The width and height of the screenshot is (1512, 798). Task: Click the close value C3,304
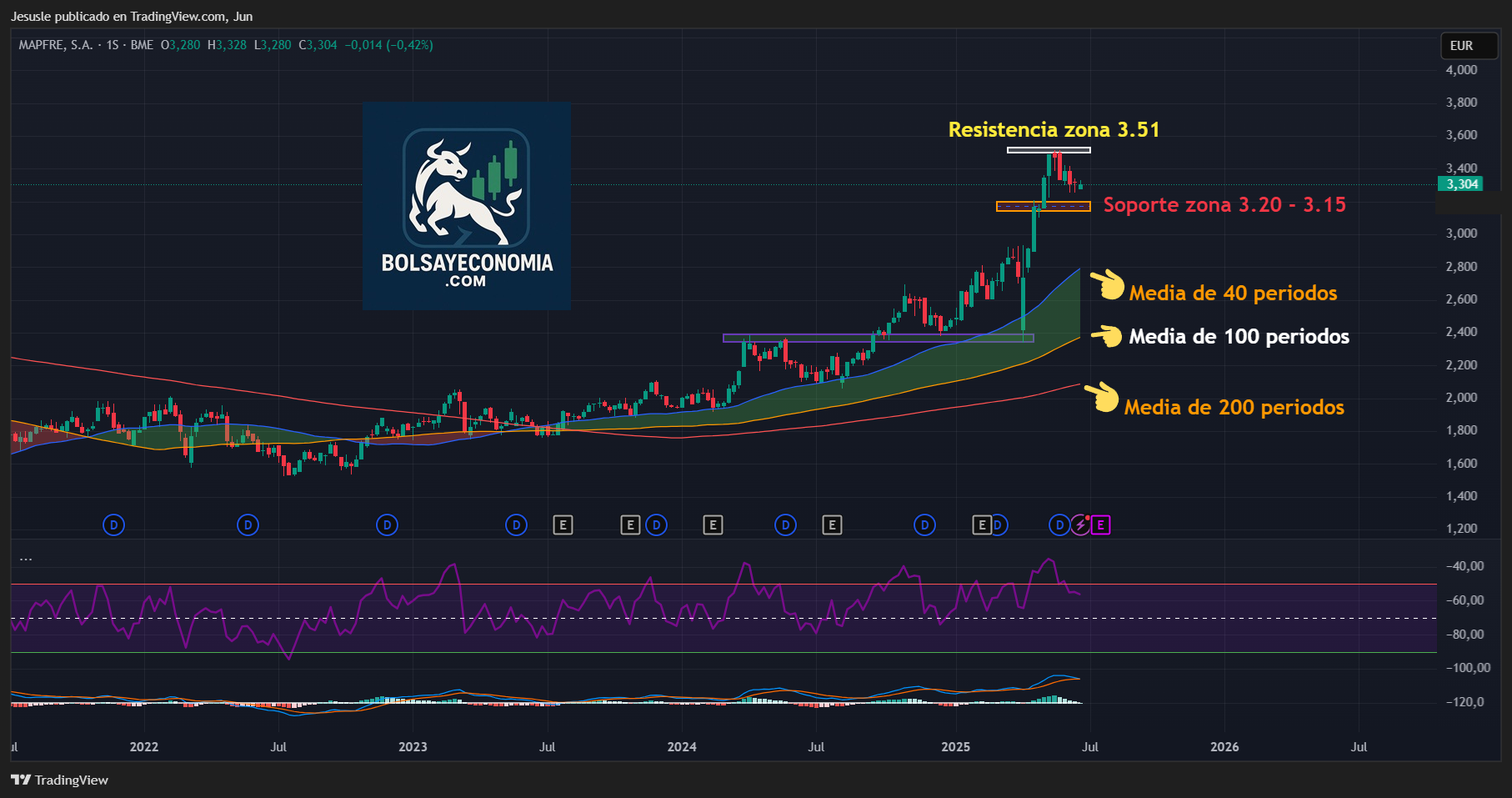click(318, 45)
